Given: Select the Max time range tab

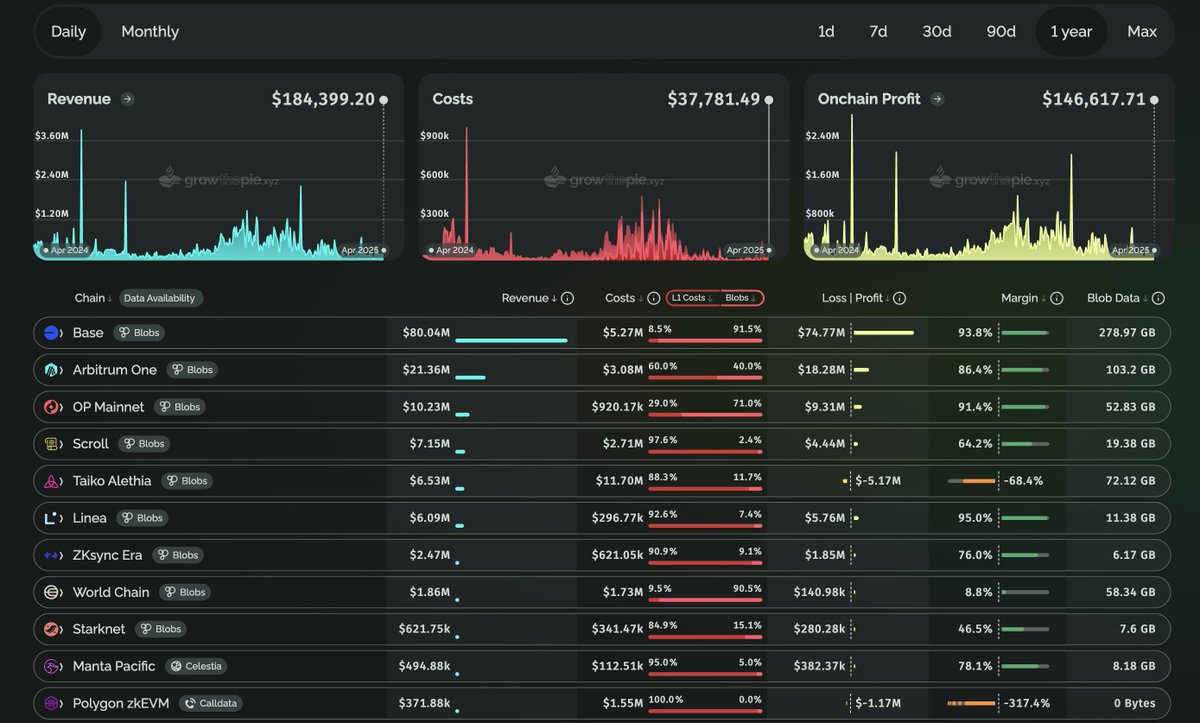Looking at the screenshot, I should pos(1142,32).
